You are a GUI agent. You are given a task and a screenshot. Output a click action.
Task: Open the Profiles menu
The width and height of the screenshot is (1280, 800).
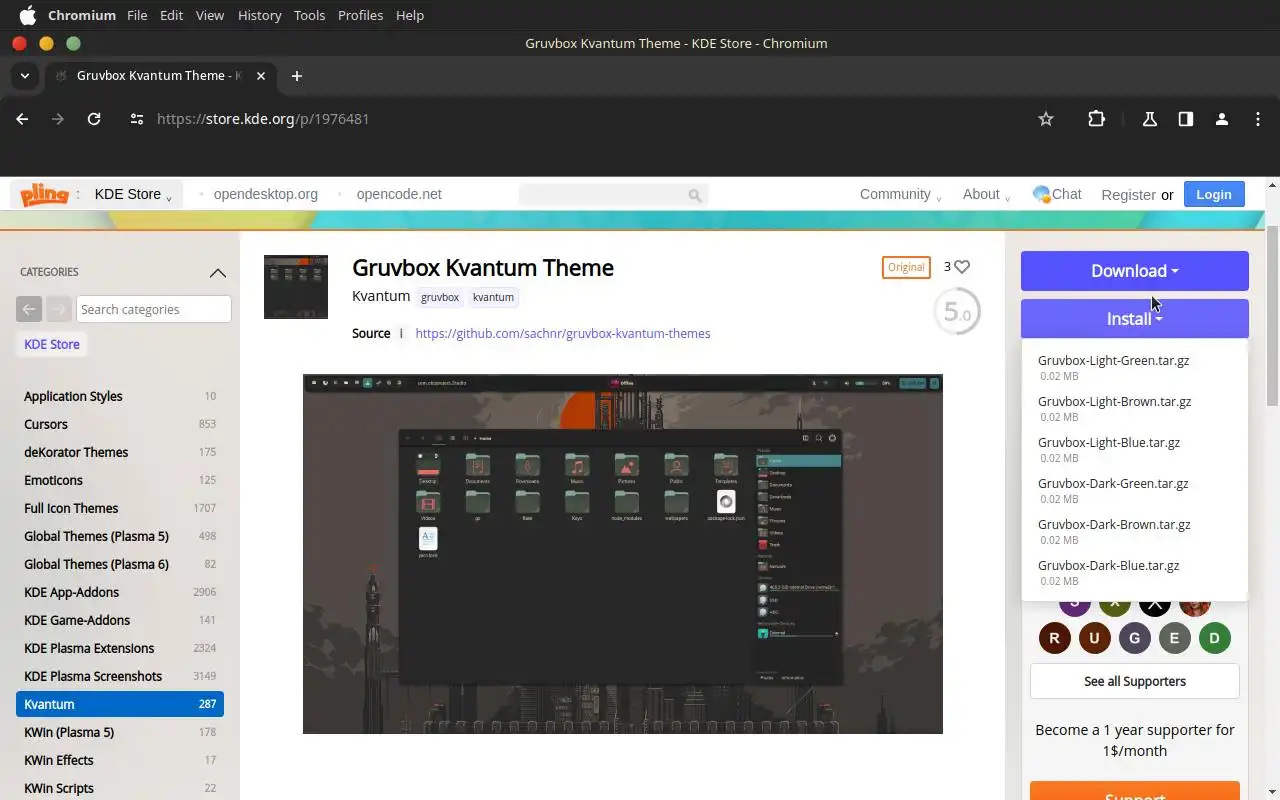[x=360, y=15]
